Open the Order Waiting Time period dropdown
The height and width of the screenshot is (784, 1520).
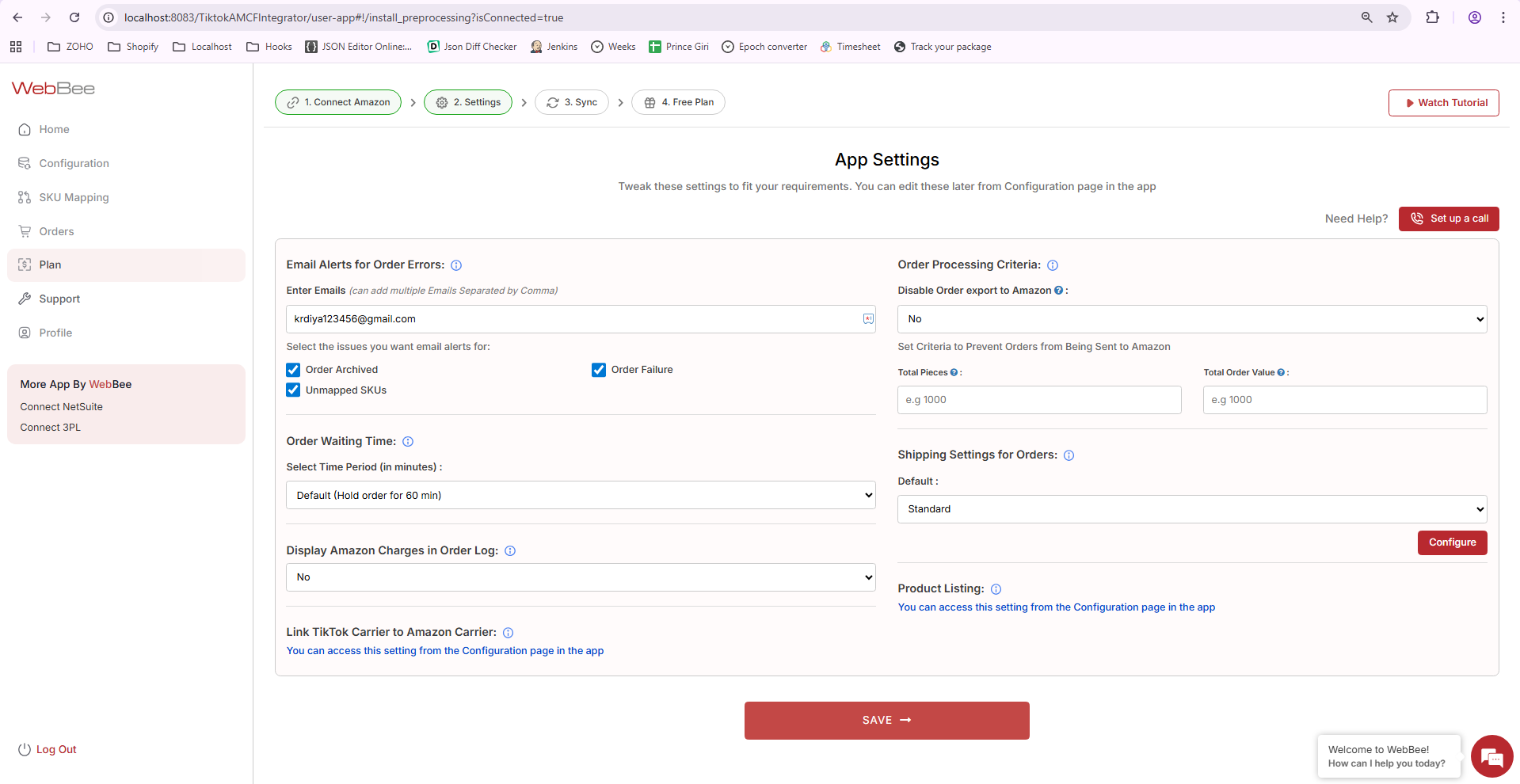pos(581,495)
